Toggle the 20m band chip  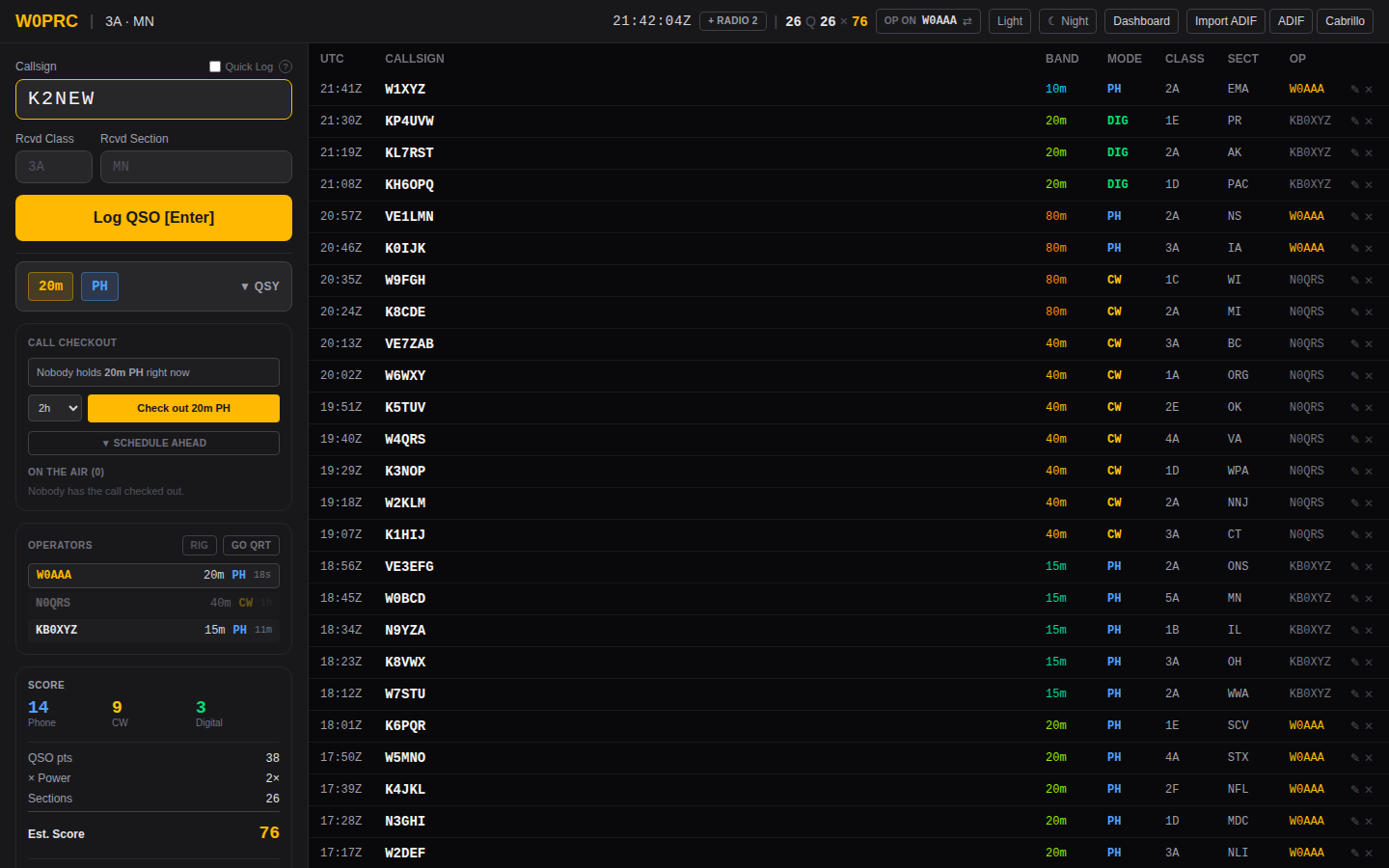51,286
